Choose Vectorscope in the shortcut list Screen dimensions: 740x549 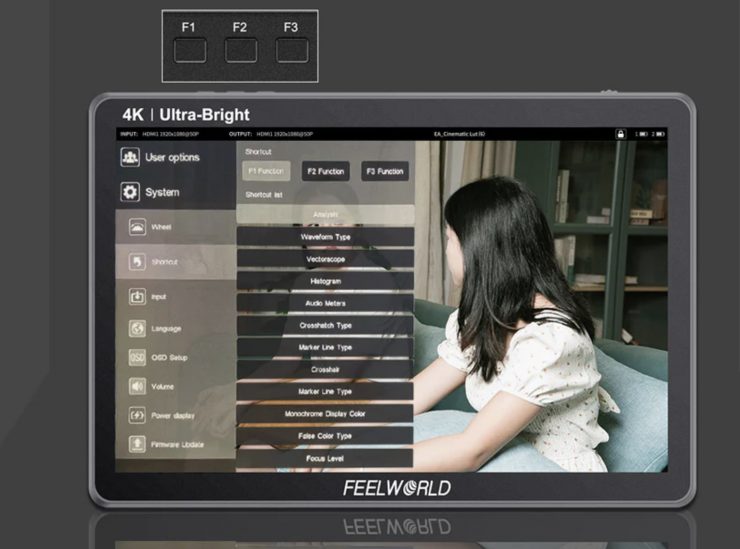[325, 259]
